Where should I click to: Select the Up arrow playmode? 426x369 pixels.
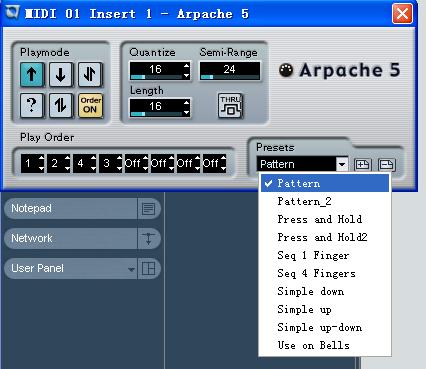(x=32, y=74)
